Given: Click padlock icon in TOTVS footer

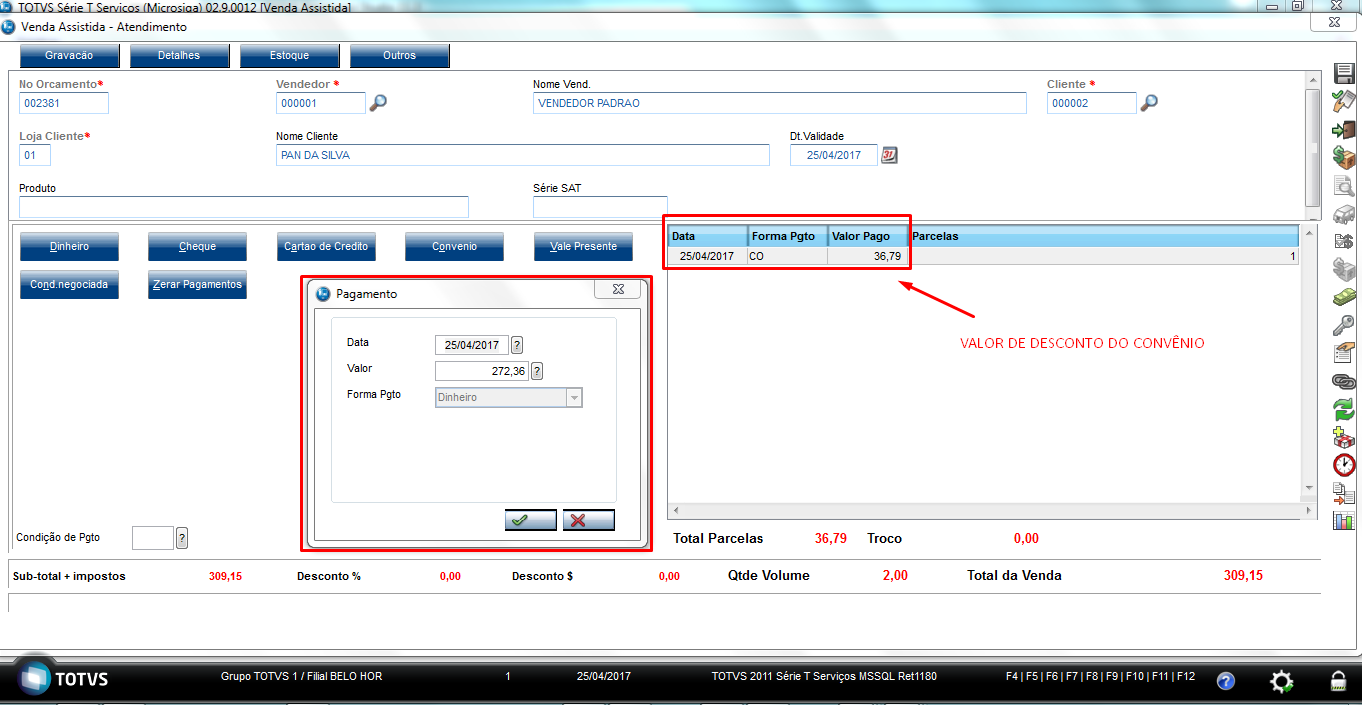Looking at the screenshot, I should pyautogui.click(x=1338, y=681).
